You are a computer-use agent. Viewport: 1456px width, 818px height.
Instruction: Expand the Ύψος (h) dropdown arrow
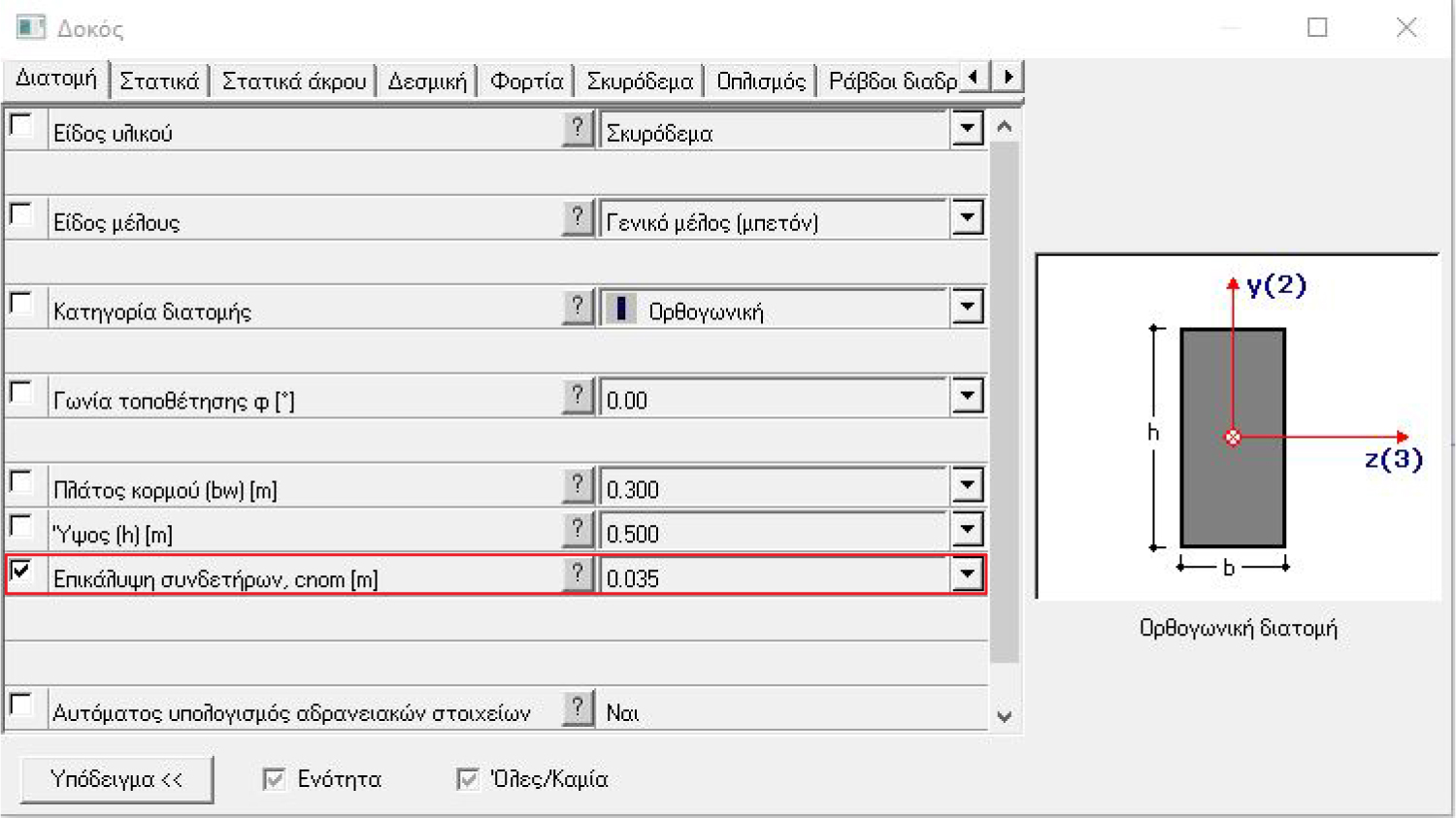tap(967, 530)
